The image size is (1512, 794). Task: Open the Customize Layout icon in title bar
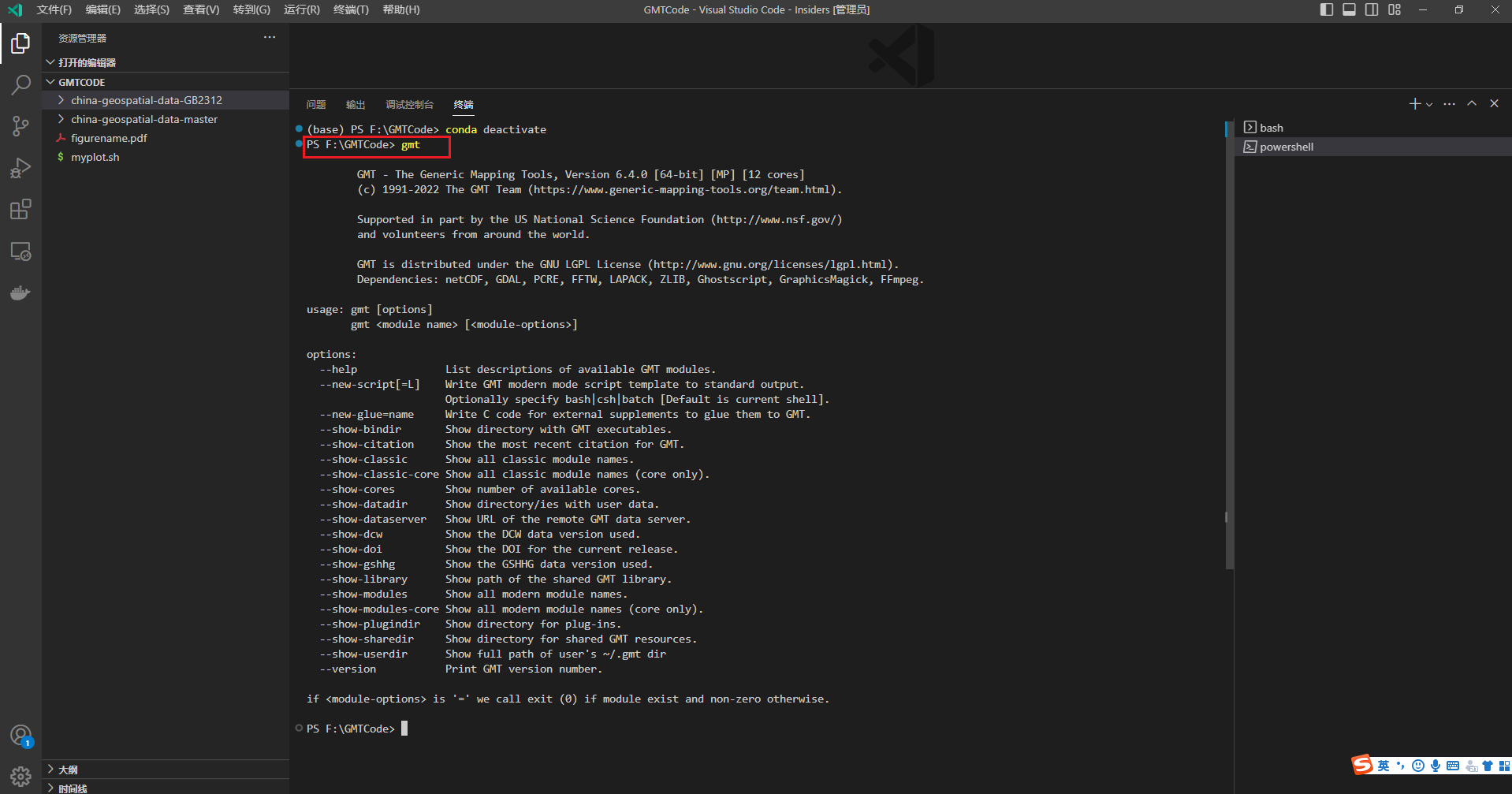point(1395,9)
